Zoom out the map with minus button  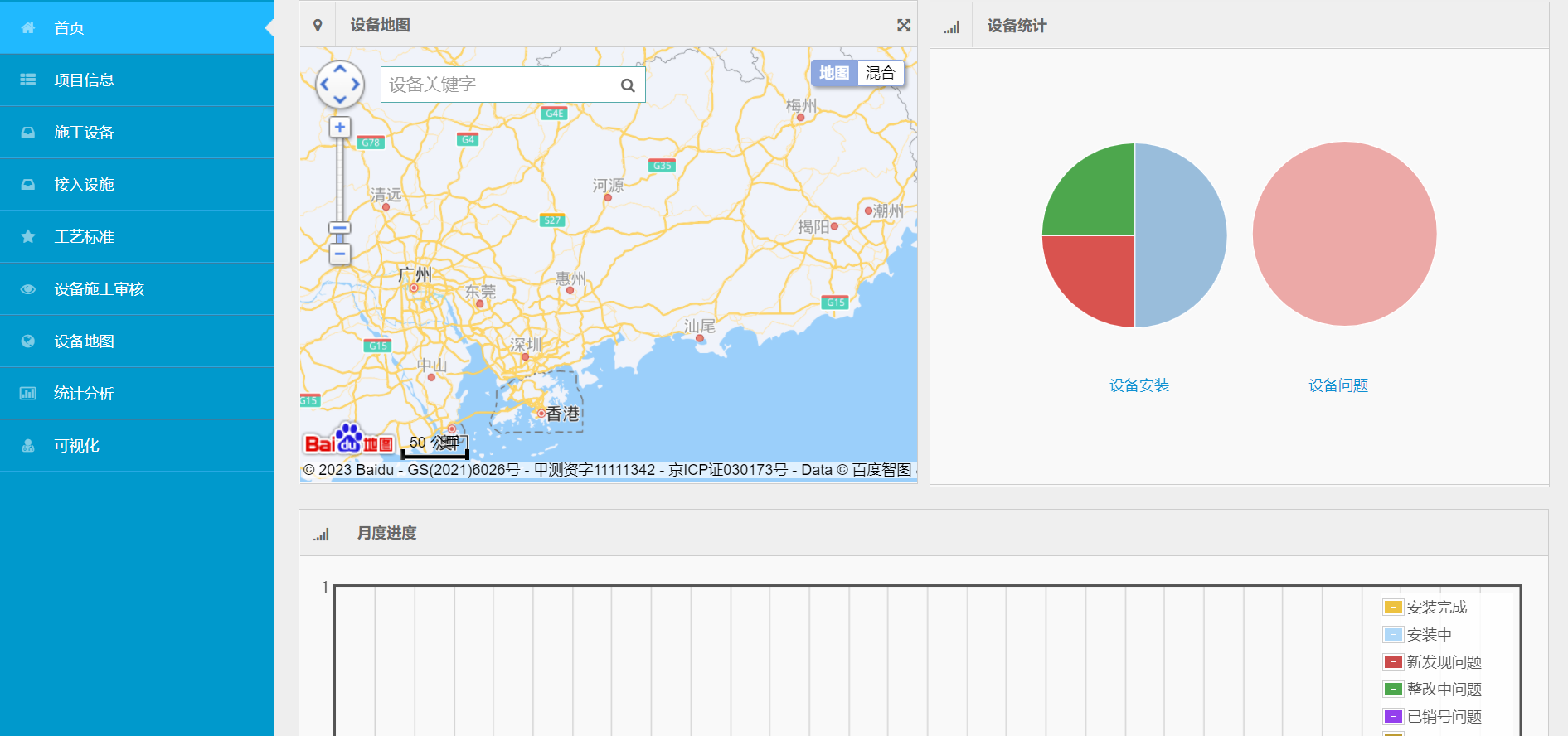point(339,254)
